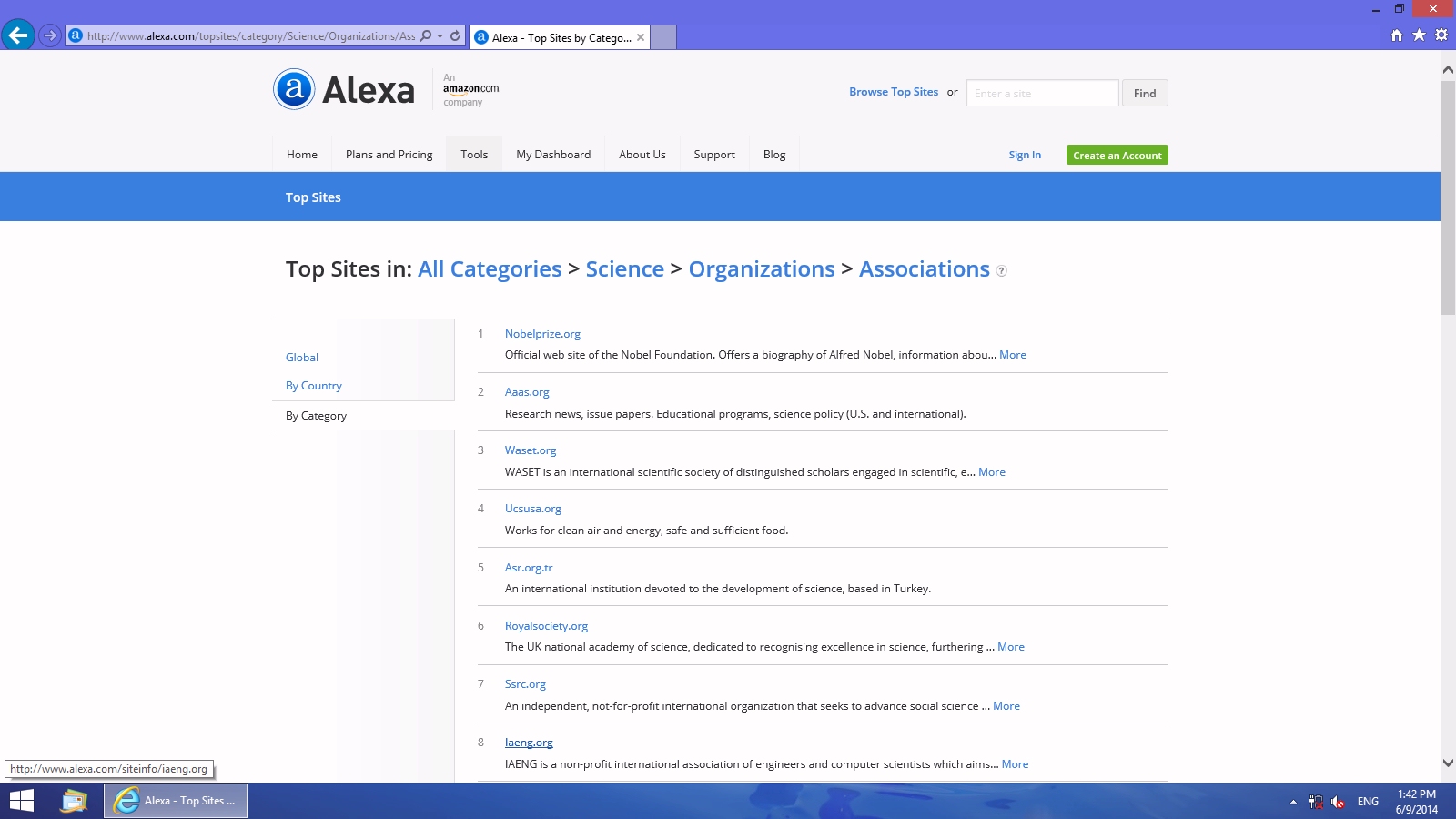Screen dimensions: 1456x819
Task: Open the Iaeng.org site link
Action: [x=529, y=743]
